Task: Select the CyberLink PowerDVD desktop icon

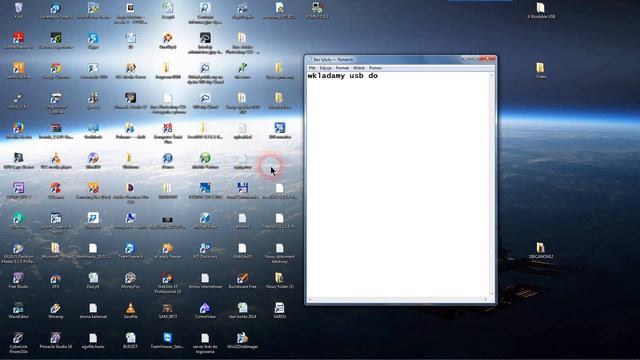Action: (18, 343)
